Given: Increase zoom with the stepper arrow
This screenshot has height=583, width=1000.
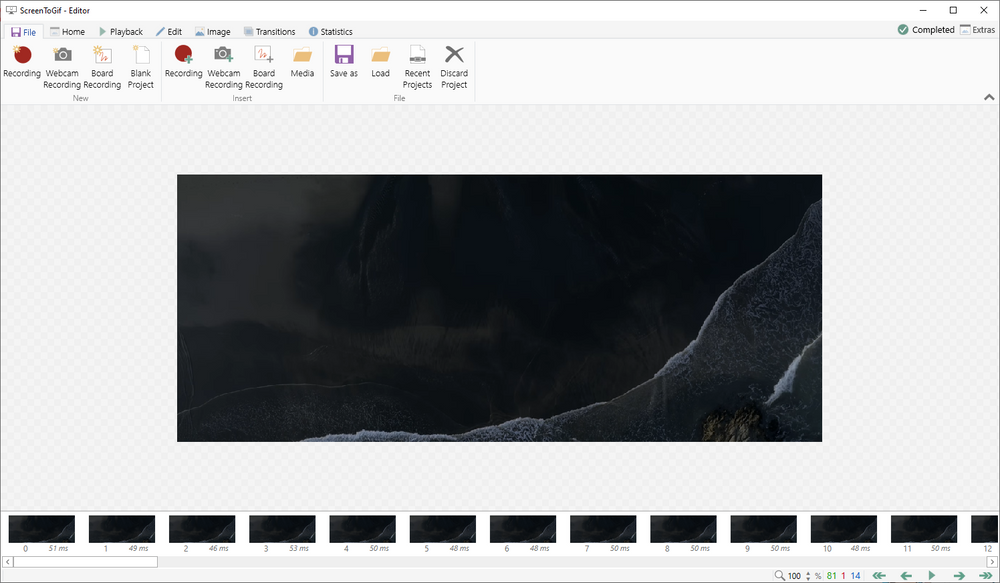Looking at the screenshot, I should point(808,573).
